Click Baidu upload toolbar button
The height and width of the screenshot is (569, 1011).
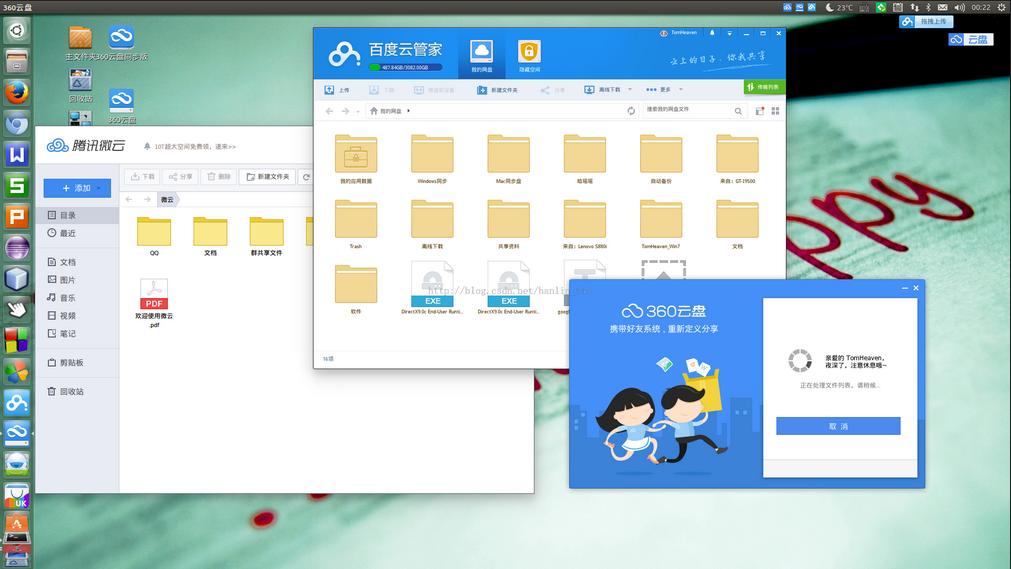tap(337, 90)
